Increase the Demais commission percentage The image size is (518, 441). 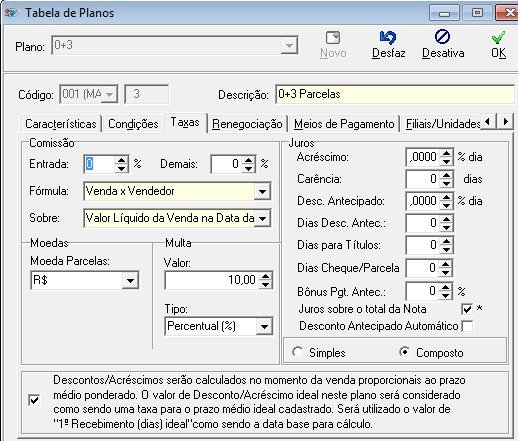tap(248, 160)
